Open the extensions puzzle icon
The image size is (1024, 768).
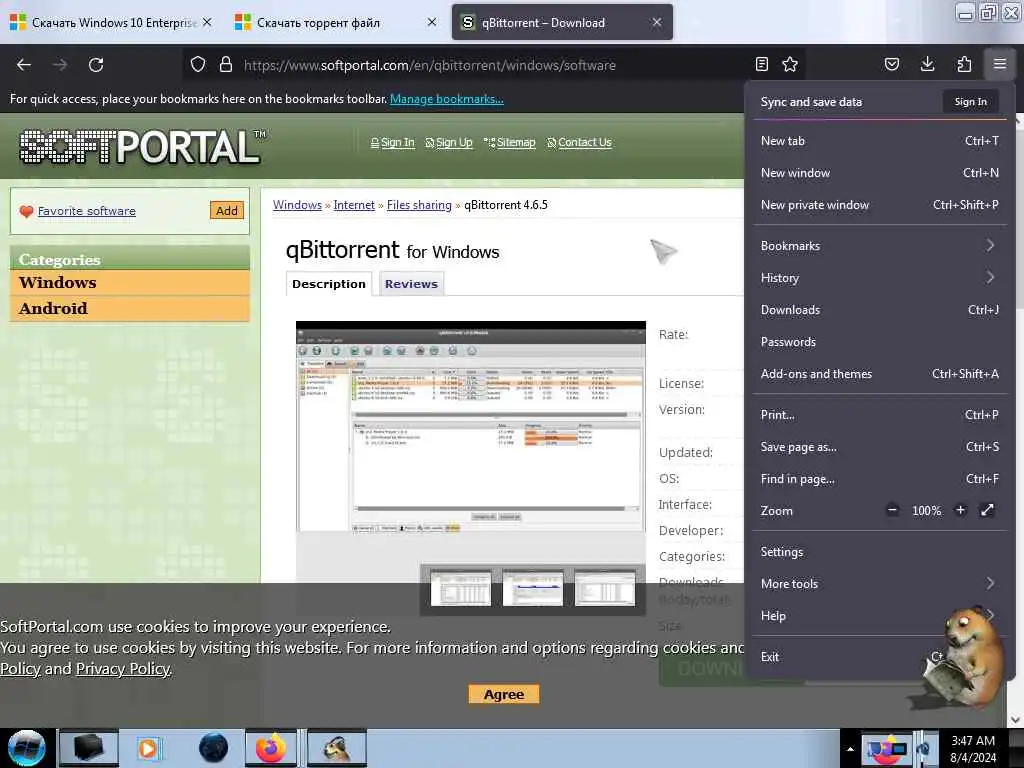[964, 64]
